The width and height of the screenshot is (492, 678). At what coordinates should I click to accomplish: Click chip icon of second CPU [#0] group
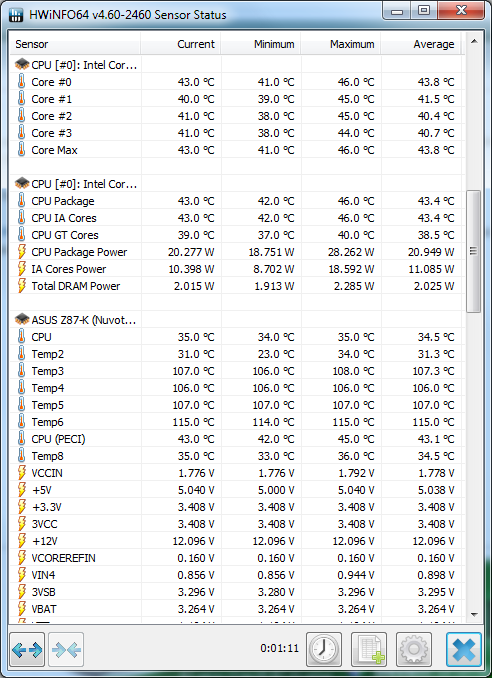pyautogui.click(x=22, y=184)
